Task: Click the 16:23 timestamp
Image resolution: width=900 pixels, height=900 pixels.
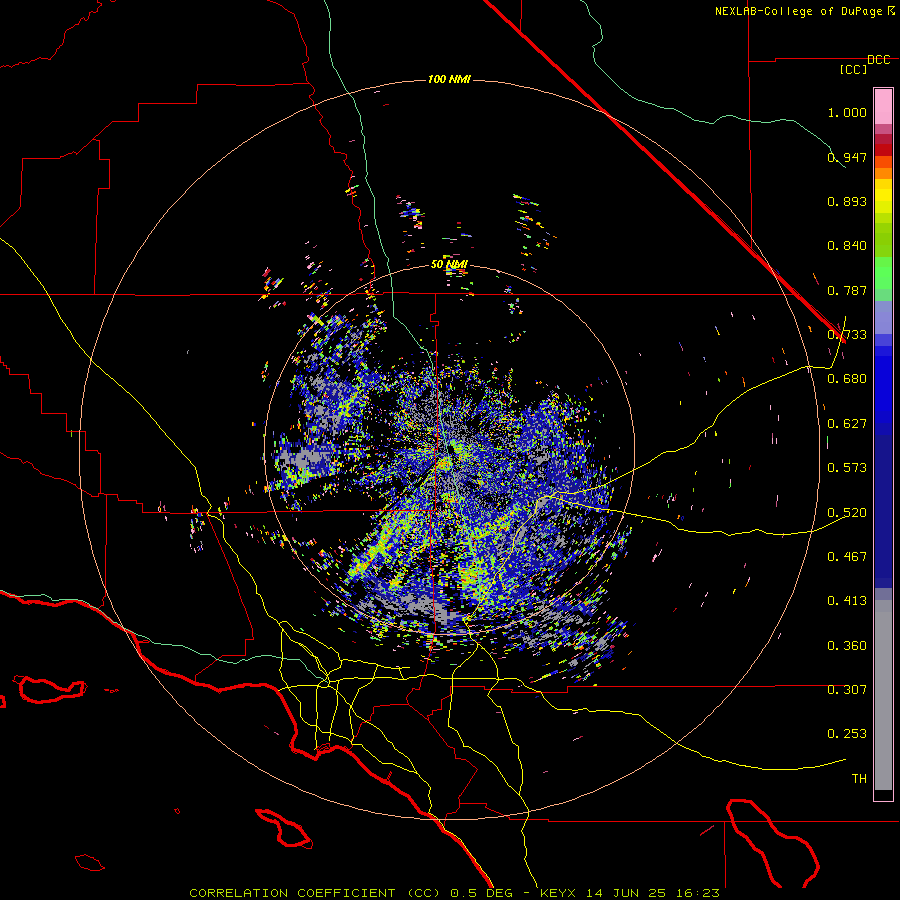Action: 697,893
